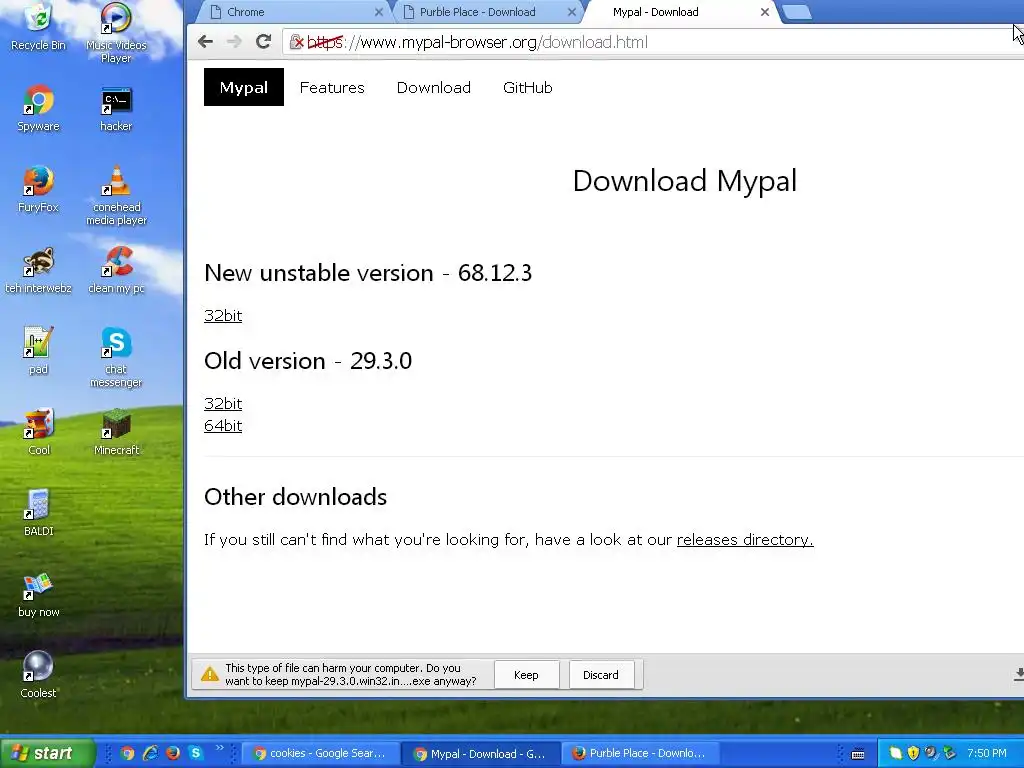Open the teh interwebz raccoon icon

point(39,270)
